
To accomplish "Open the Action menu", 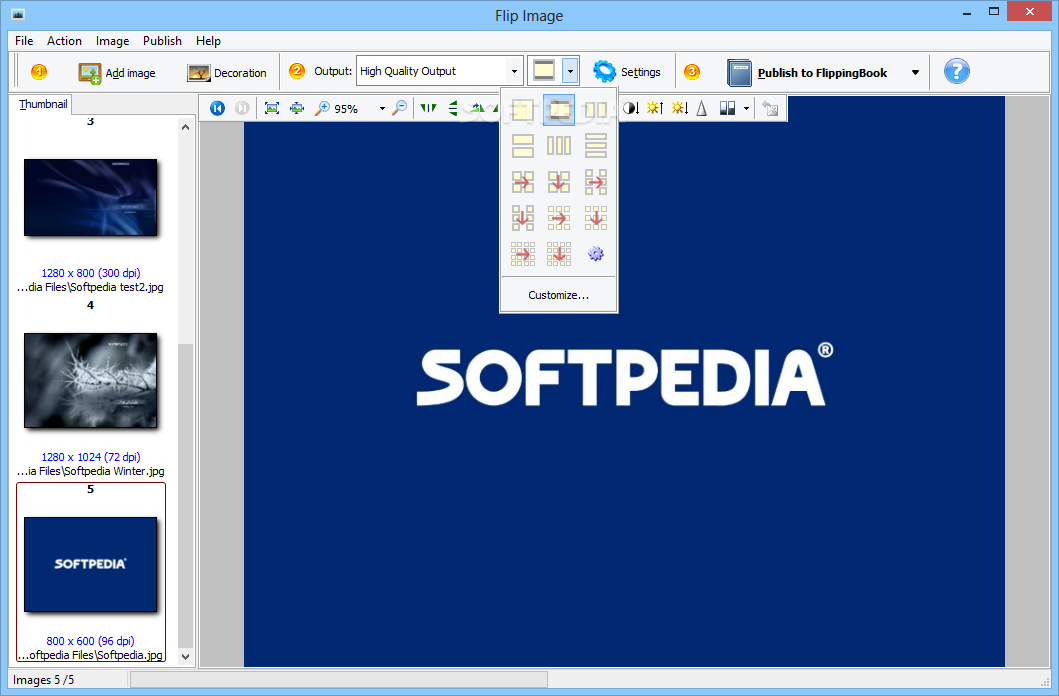I will 64,41.
